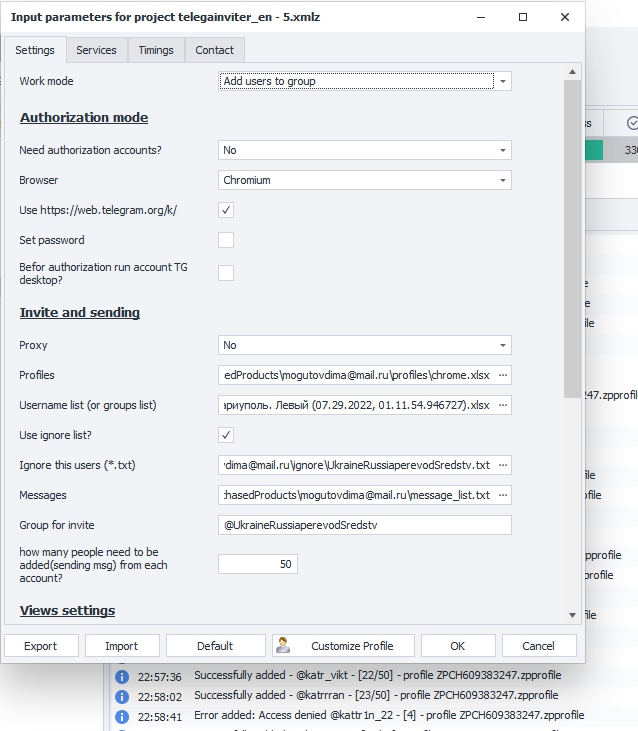Maximize the Input parameters dialog
The width and height of the screenshot is (638, 731).
523,17
